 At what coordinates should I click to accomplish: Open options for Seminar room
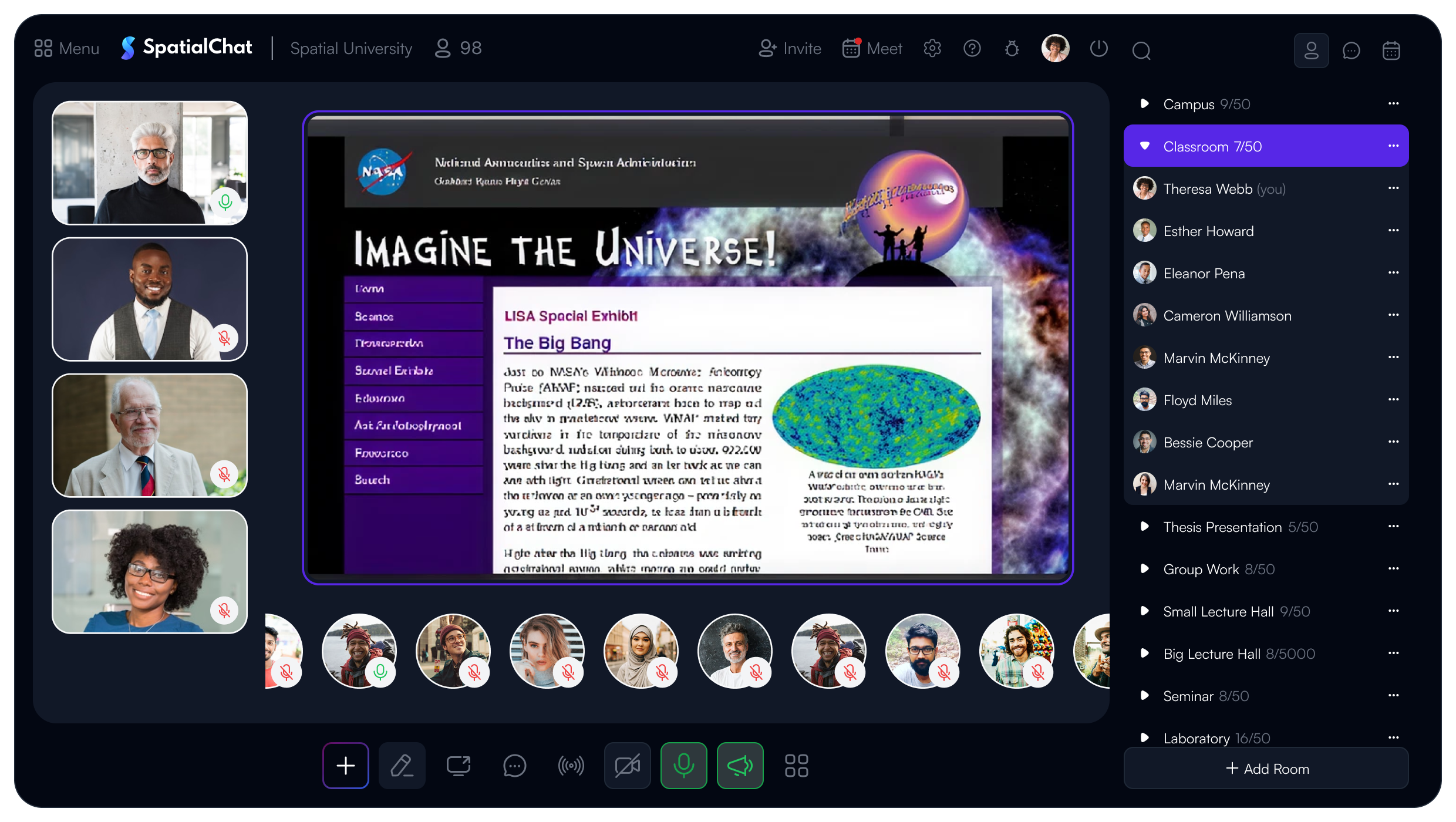click(1394, 696)
